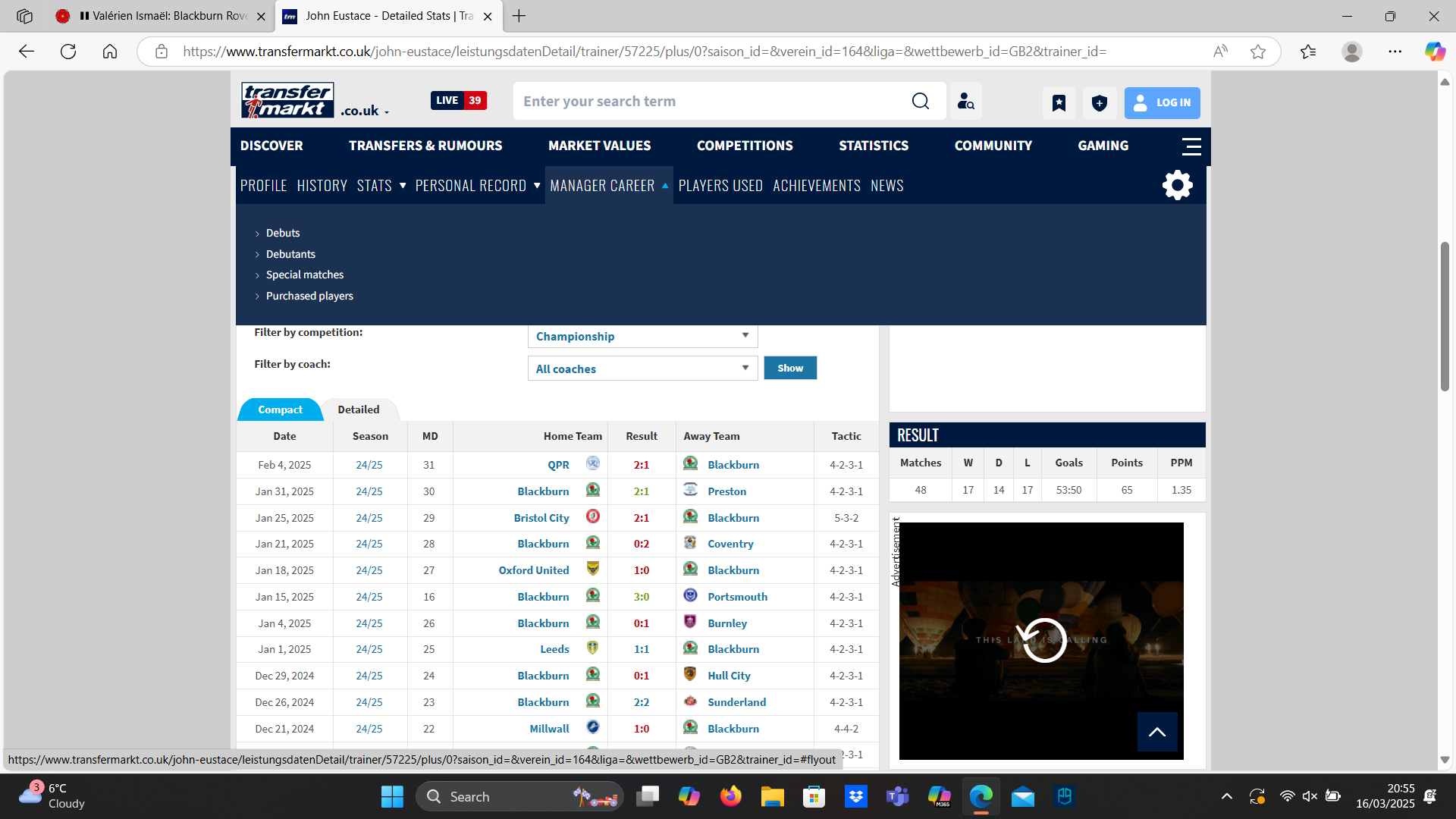Click the 24/25 season link for Feb 4

click(369, 465)
